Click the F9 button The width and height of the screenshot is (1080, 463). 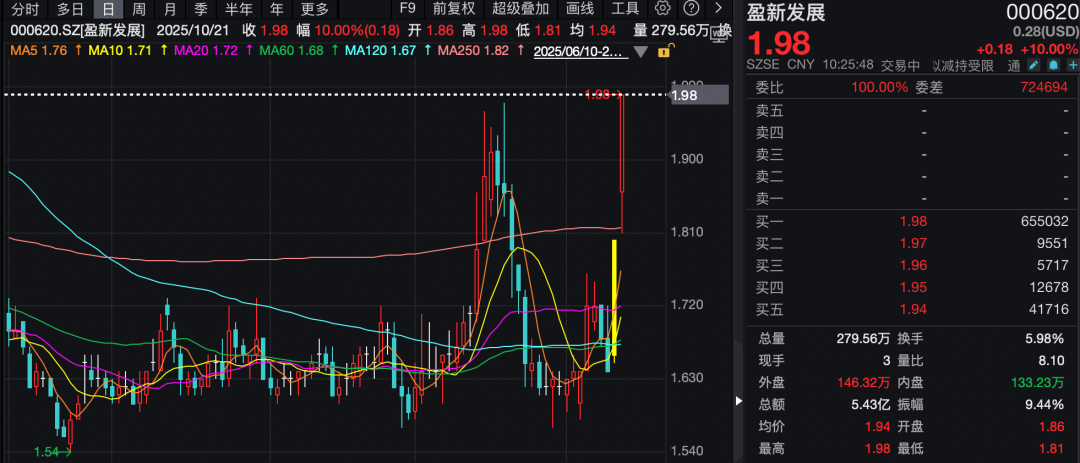(x=406, y=9)
